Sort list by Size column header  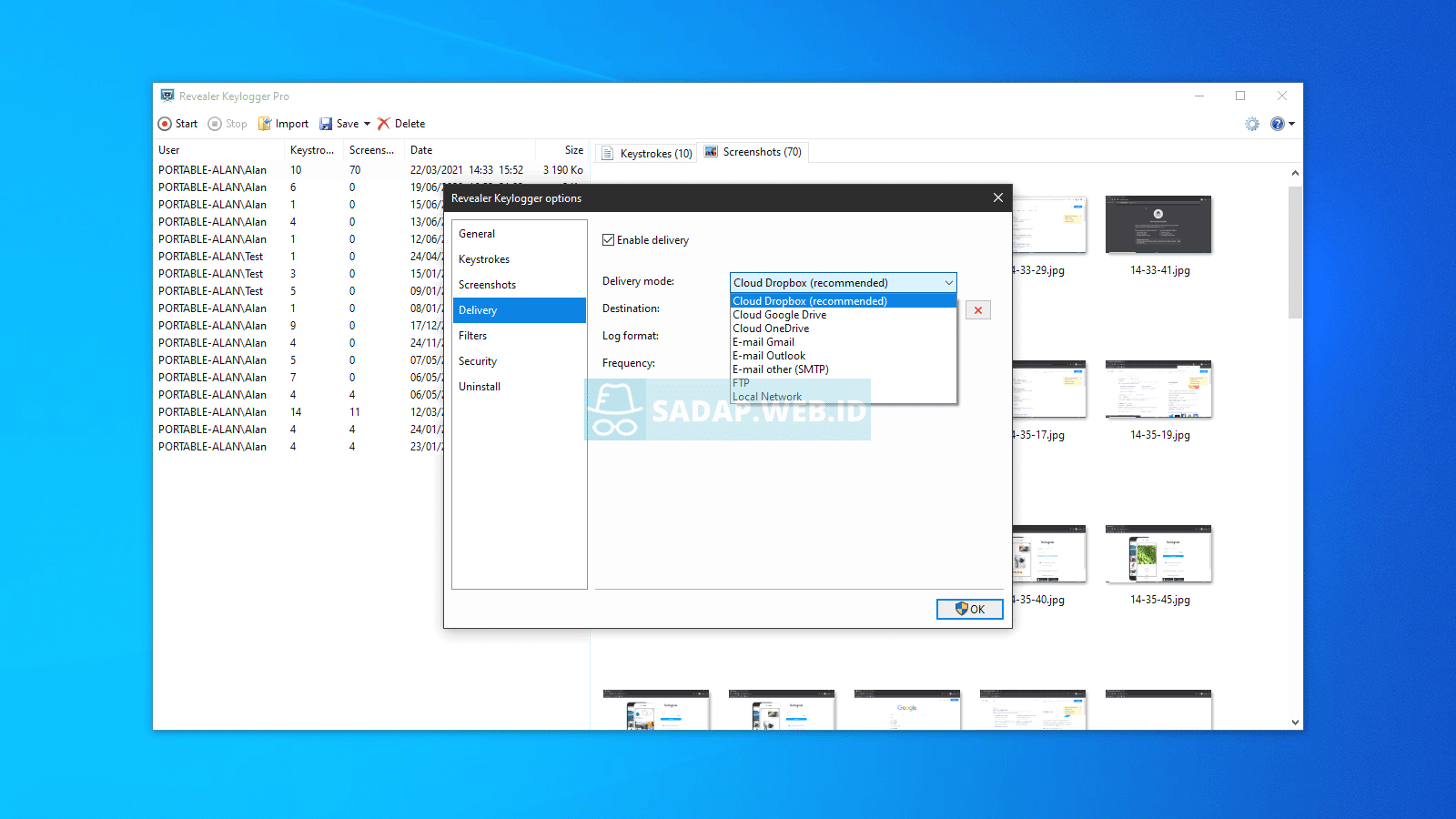click(x=562, y=150)
